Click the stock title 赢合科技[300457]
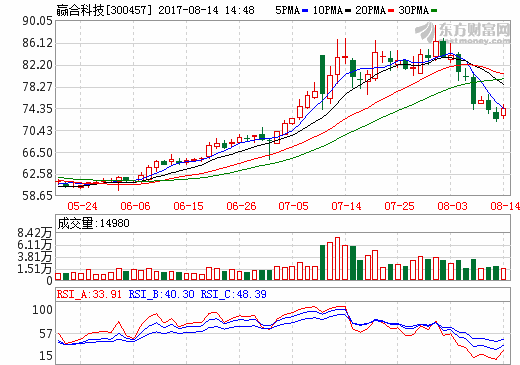 coord(104,10)
